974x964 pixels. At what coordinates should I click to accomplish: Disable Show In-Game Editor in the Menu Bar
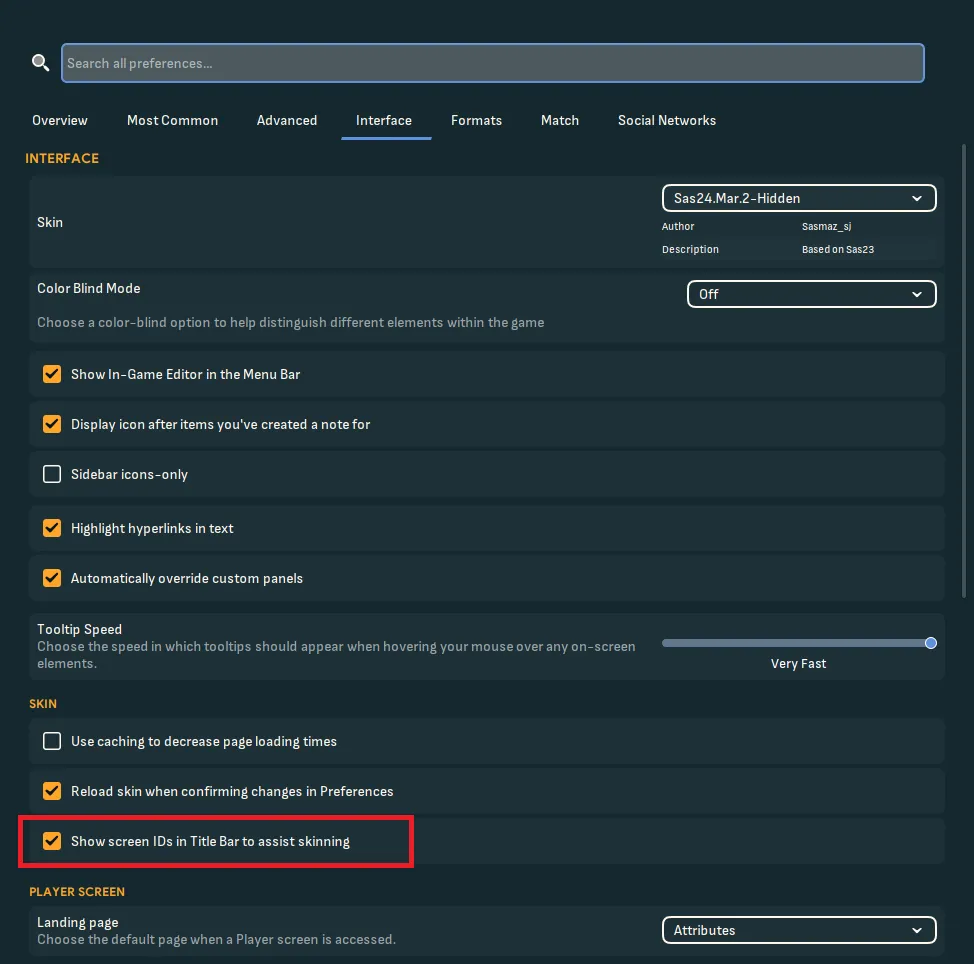(x=52, y=374)
